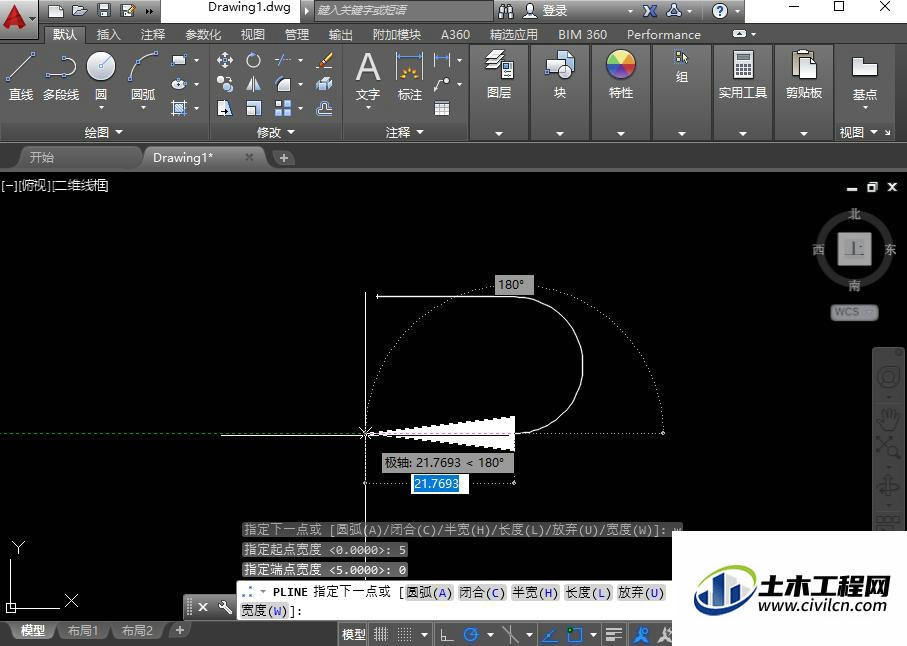Toggle object snap in status bar

(574, 634)
